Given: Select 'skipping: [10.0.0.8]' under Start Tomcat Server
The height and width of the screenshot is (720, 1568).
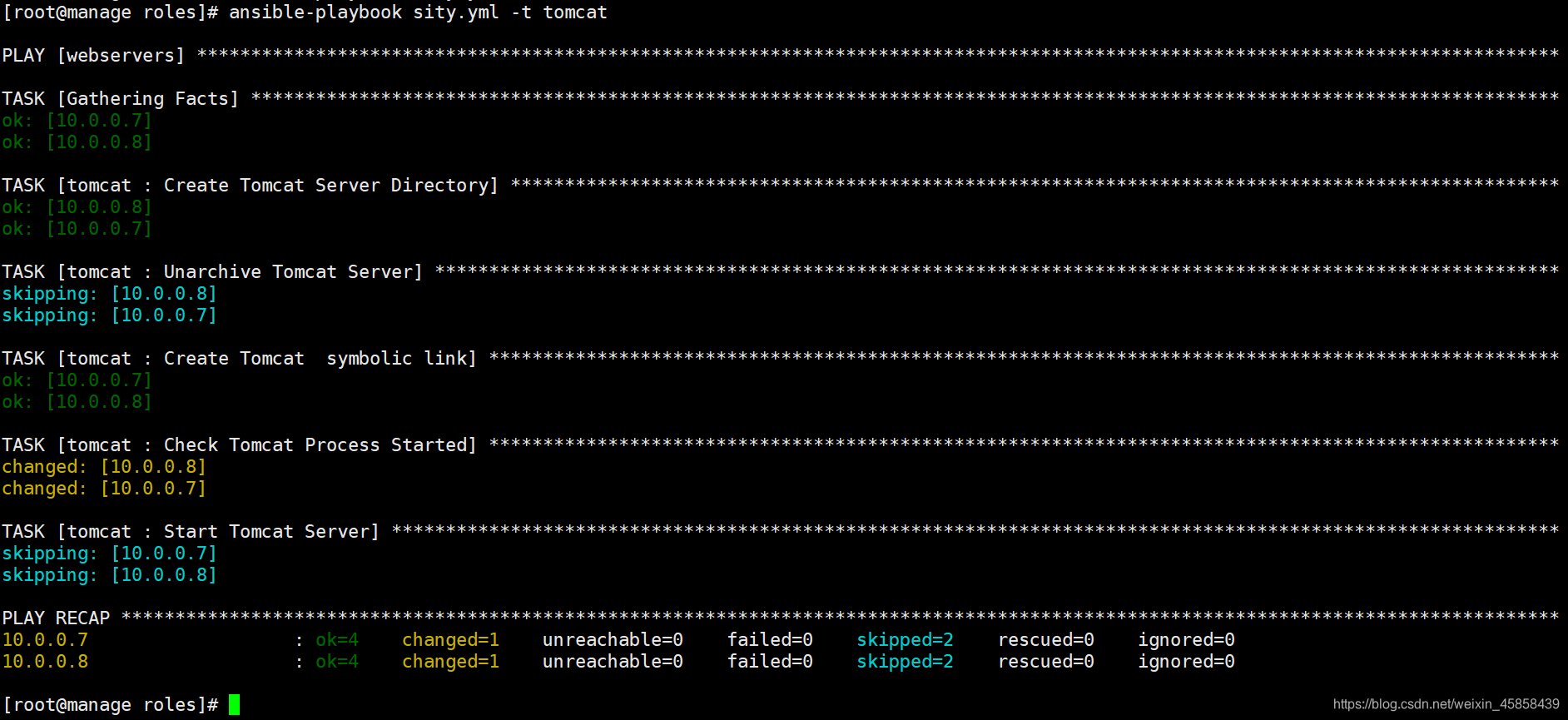Looking at the screenshot, I should 109,575.
